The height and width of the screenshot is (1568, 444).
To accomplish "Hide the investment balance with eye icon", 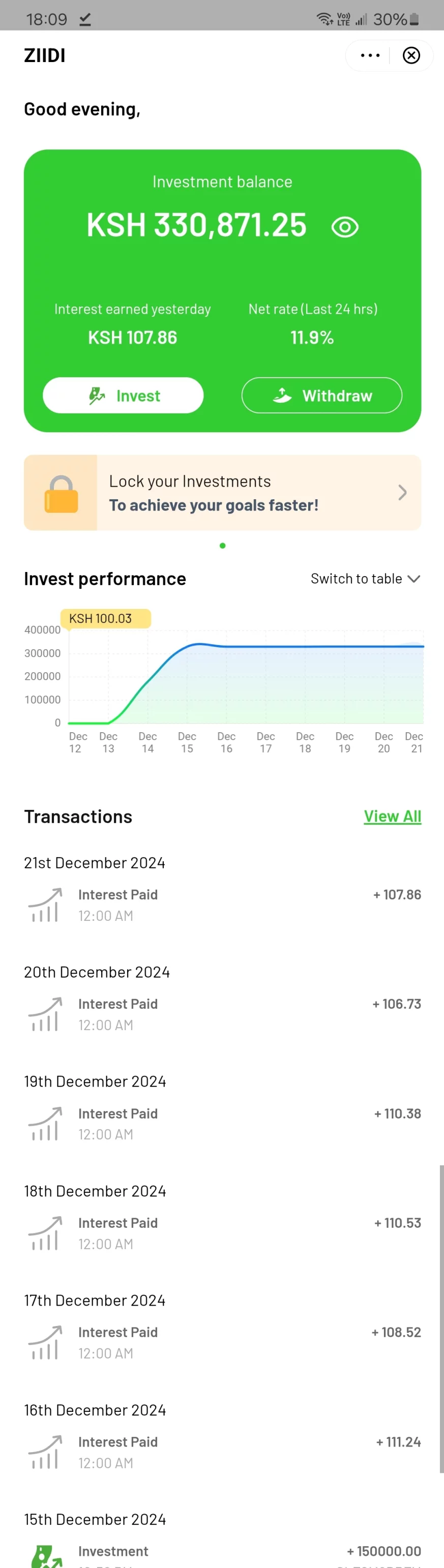I will coord(345,227).
